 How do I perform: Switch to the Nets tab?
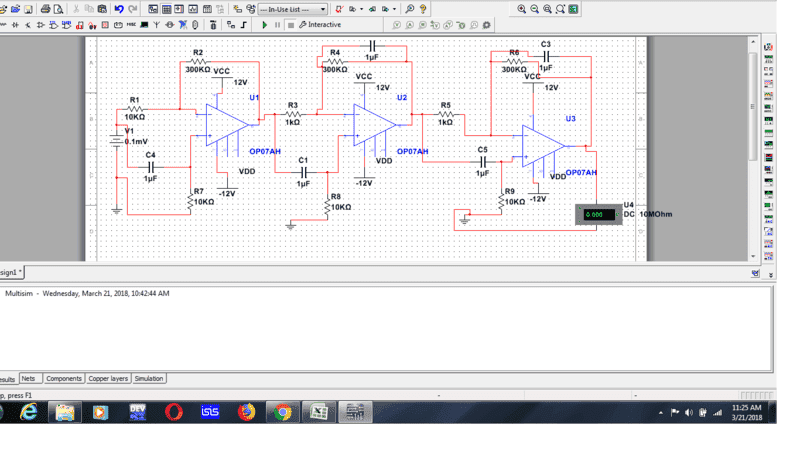coord(29,379)
